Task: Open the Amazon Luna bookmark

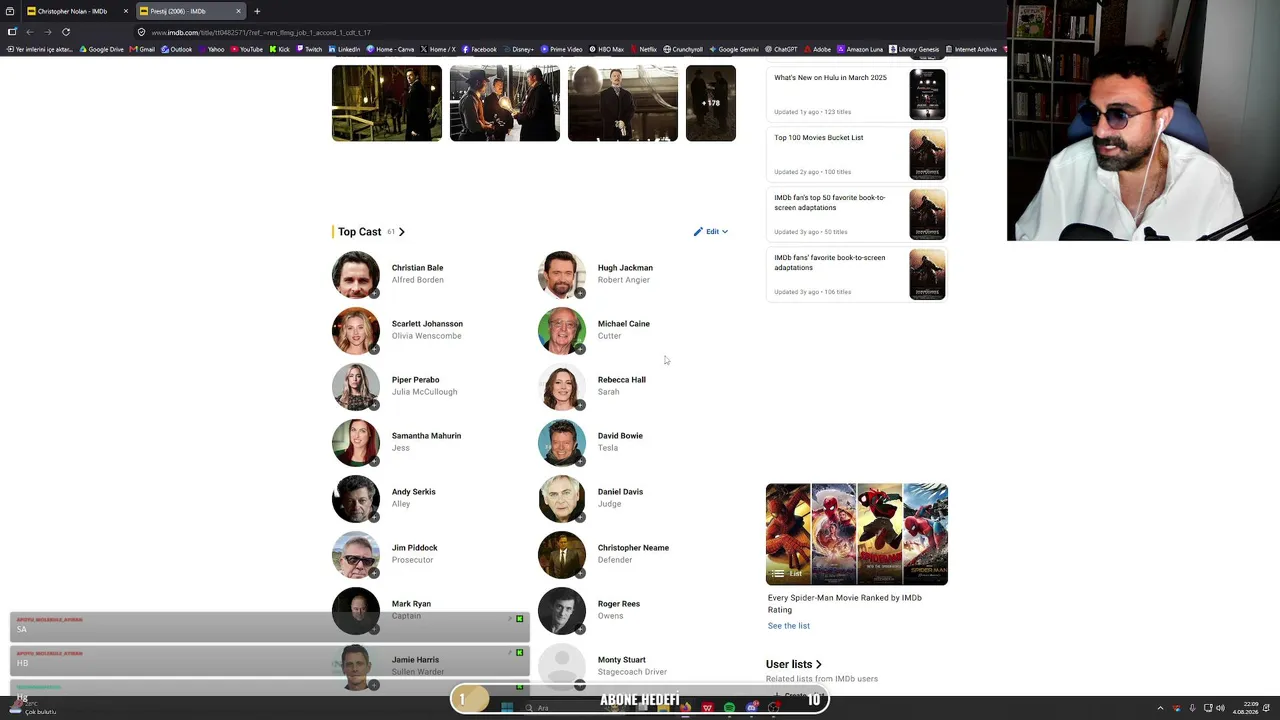Action: tap(861, 49)
